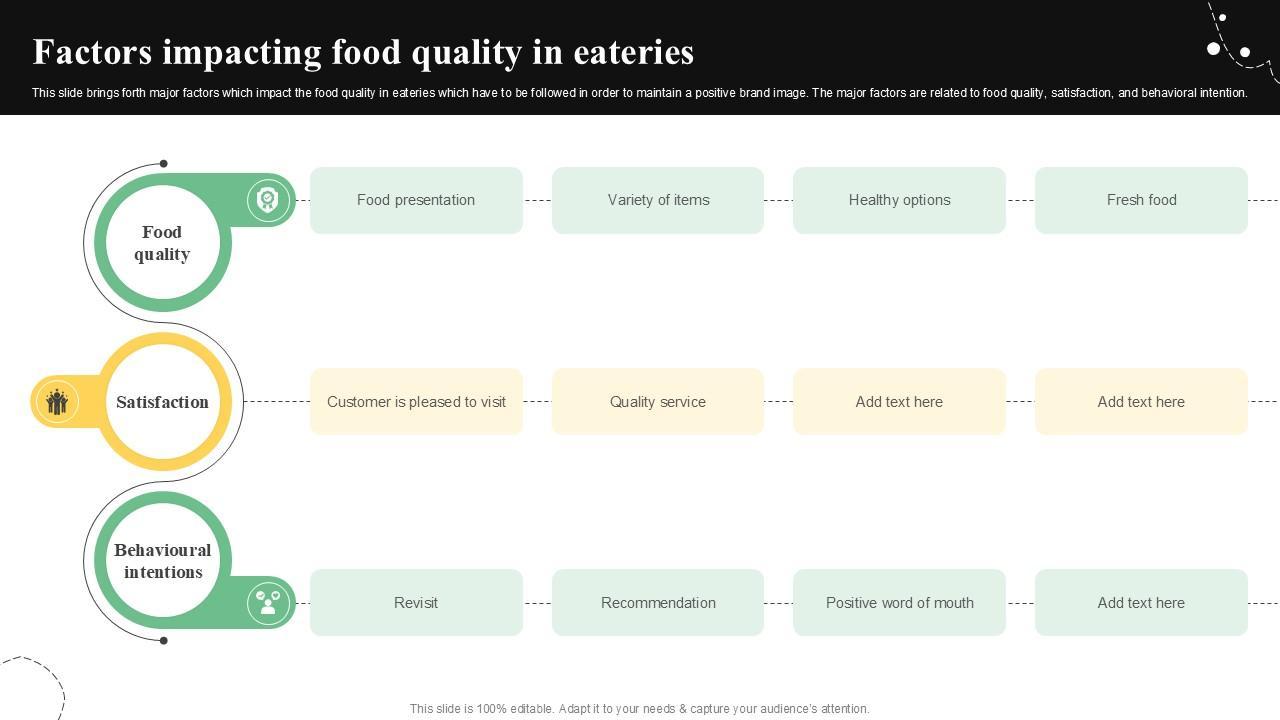Click the satisfaction people group icon

tap(57, 402)
